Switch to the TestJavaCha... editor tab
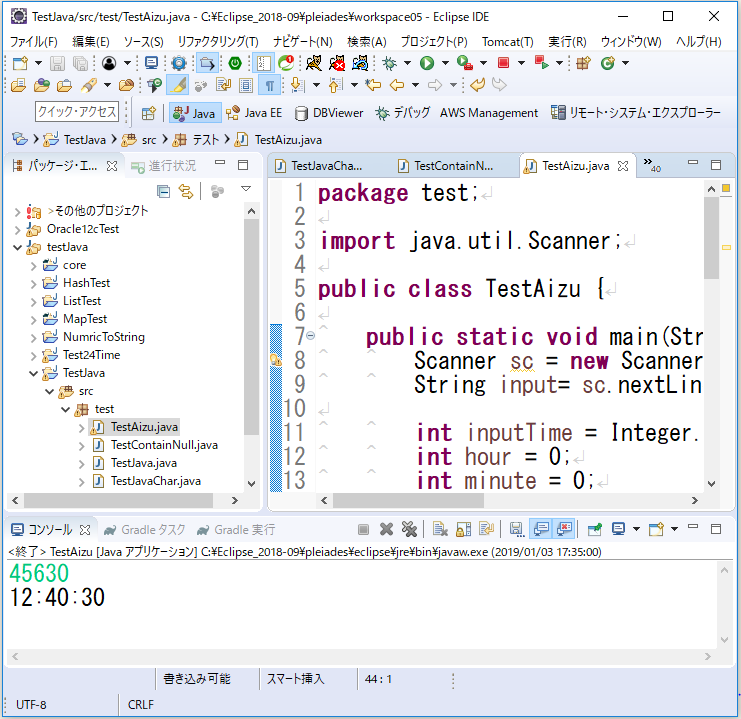Image resolution: width=741 pixels, height=719 pixels. click(319, 166)
